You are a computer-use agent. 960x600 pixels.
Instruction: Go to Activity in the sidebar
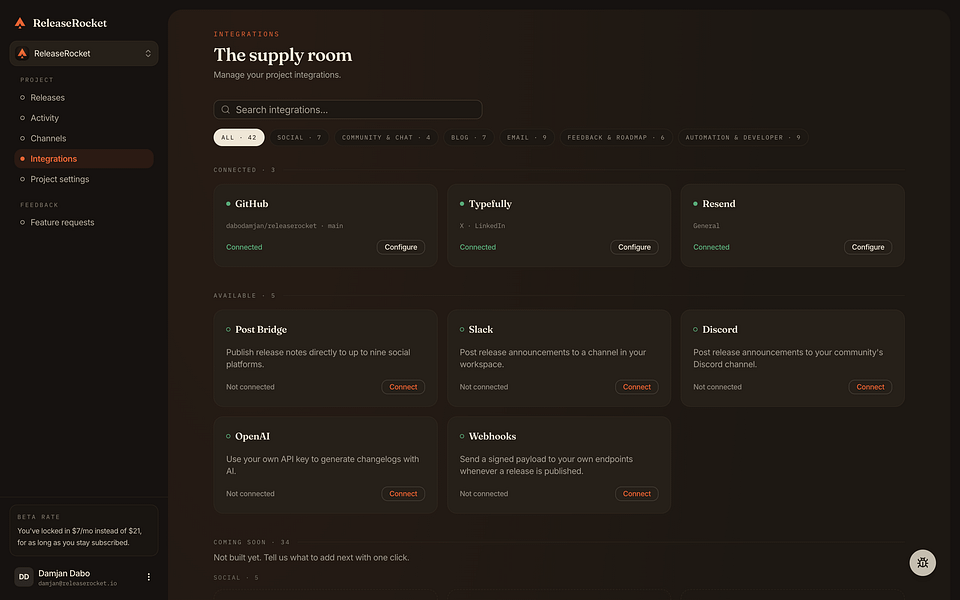[84, 118]
